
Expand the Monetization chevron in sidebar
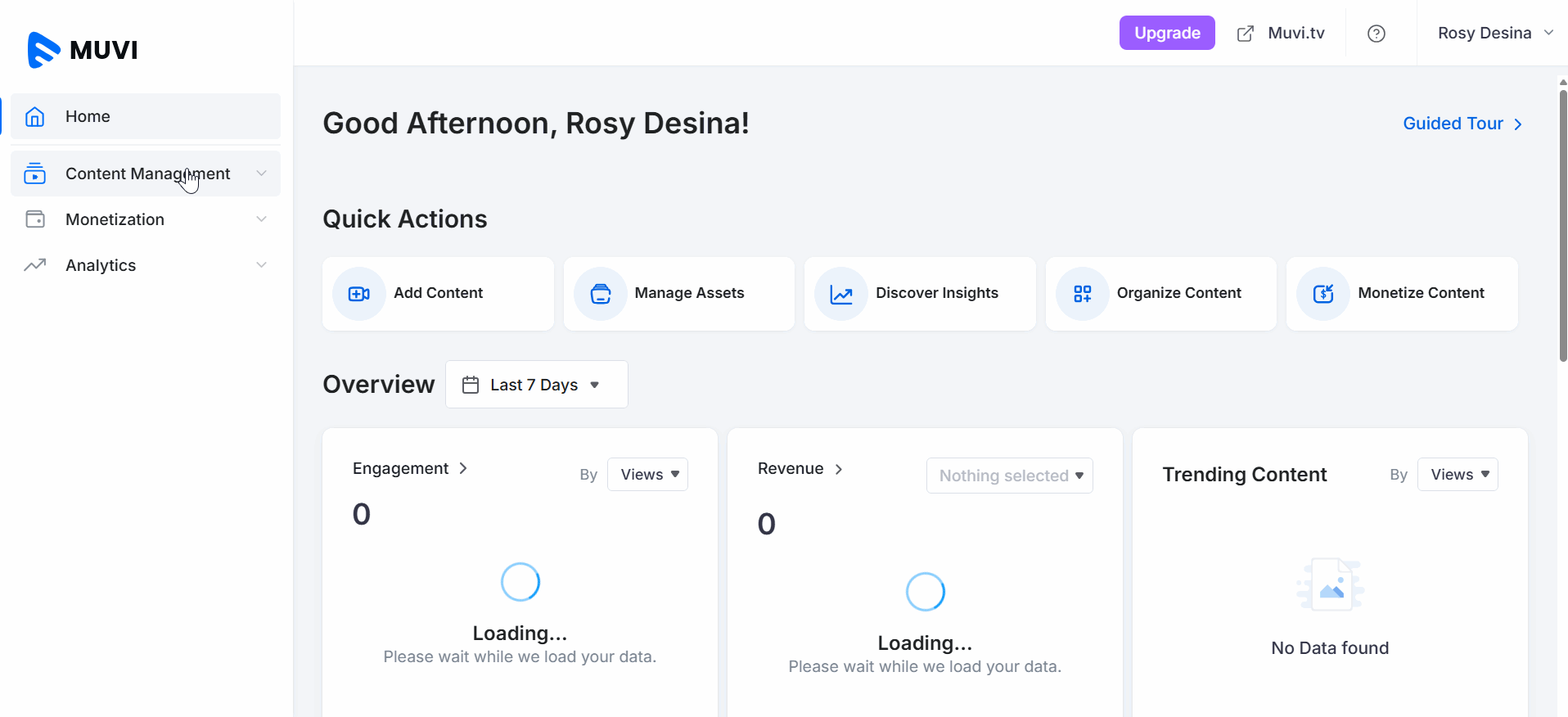pos(261,219)
